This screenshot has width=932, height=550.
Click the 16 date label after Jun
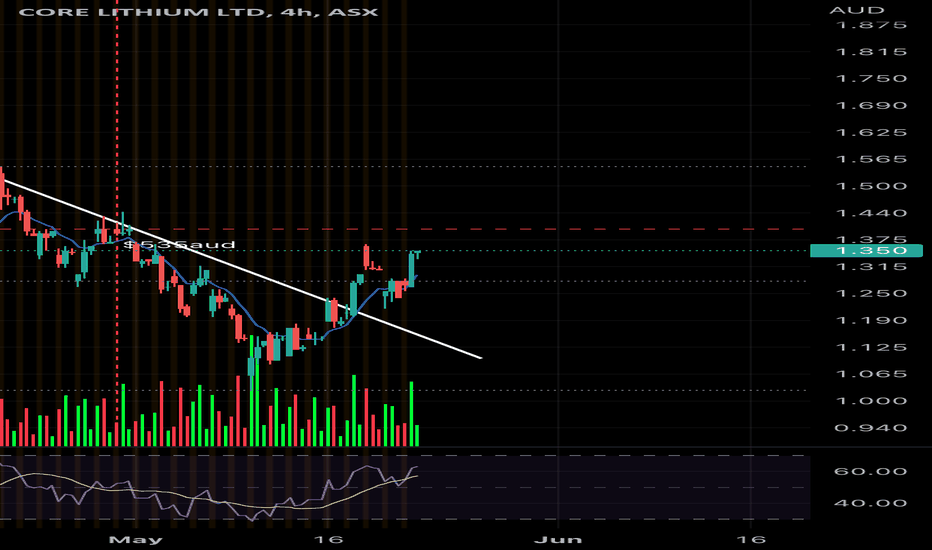(751, 539)
